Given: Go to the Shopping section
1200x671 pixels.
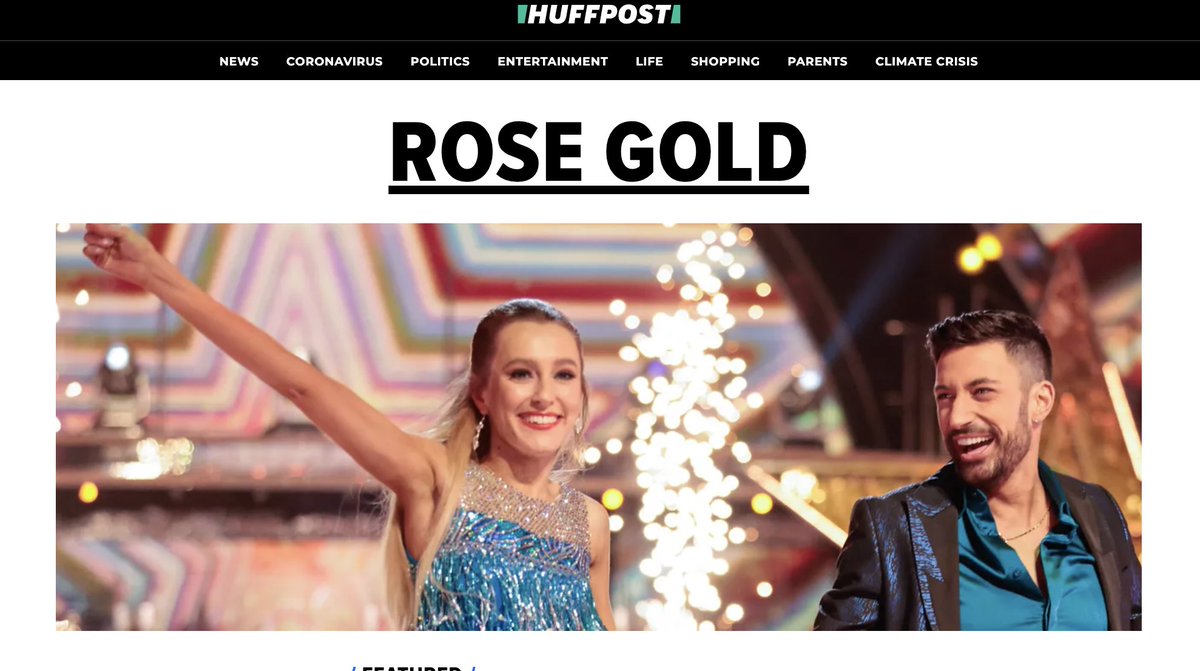Looking at the screenshot, I should (725, 61).
